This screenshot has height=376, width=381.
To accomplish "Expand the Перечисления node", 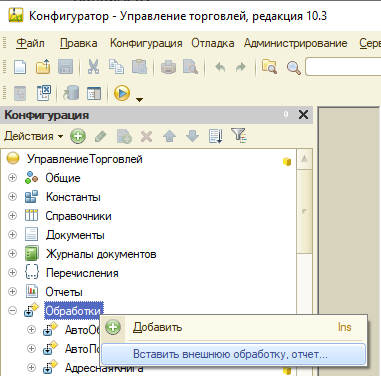I will point(12,273).
